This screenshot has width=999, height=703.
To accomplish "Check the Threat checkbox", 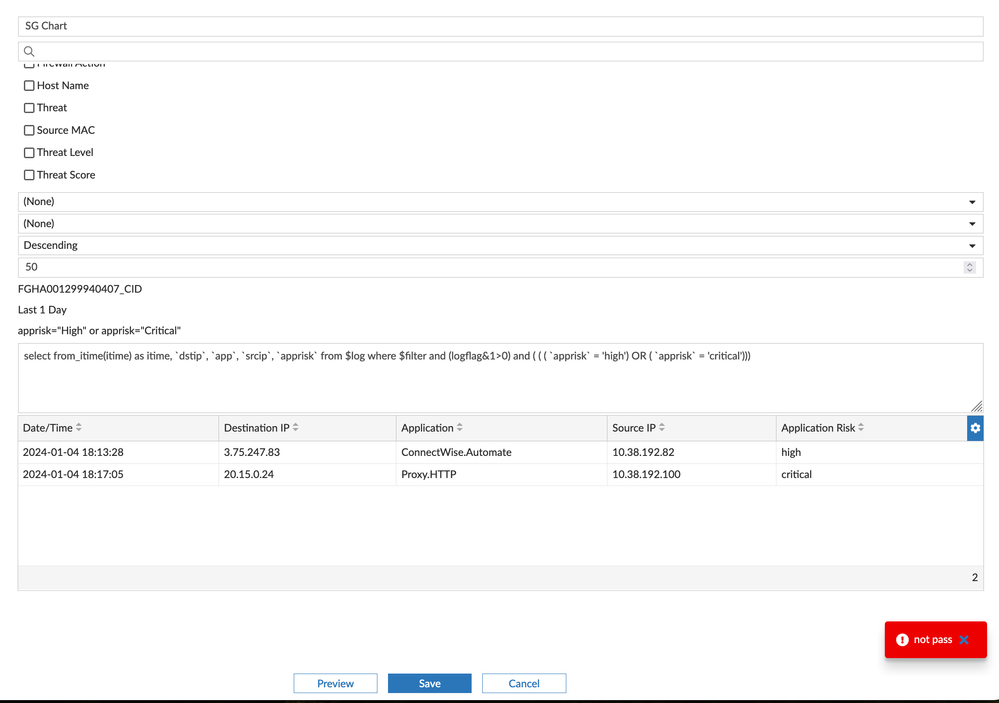I will pyautogui.click(x=29, y=108).
